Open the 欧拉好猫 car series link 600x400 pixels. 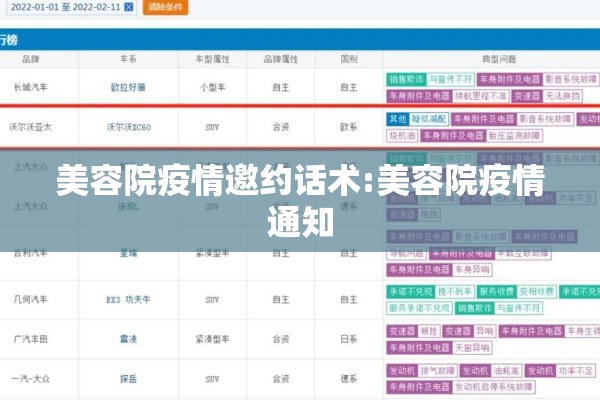pos(128,87)
